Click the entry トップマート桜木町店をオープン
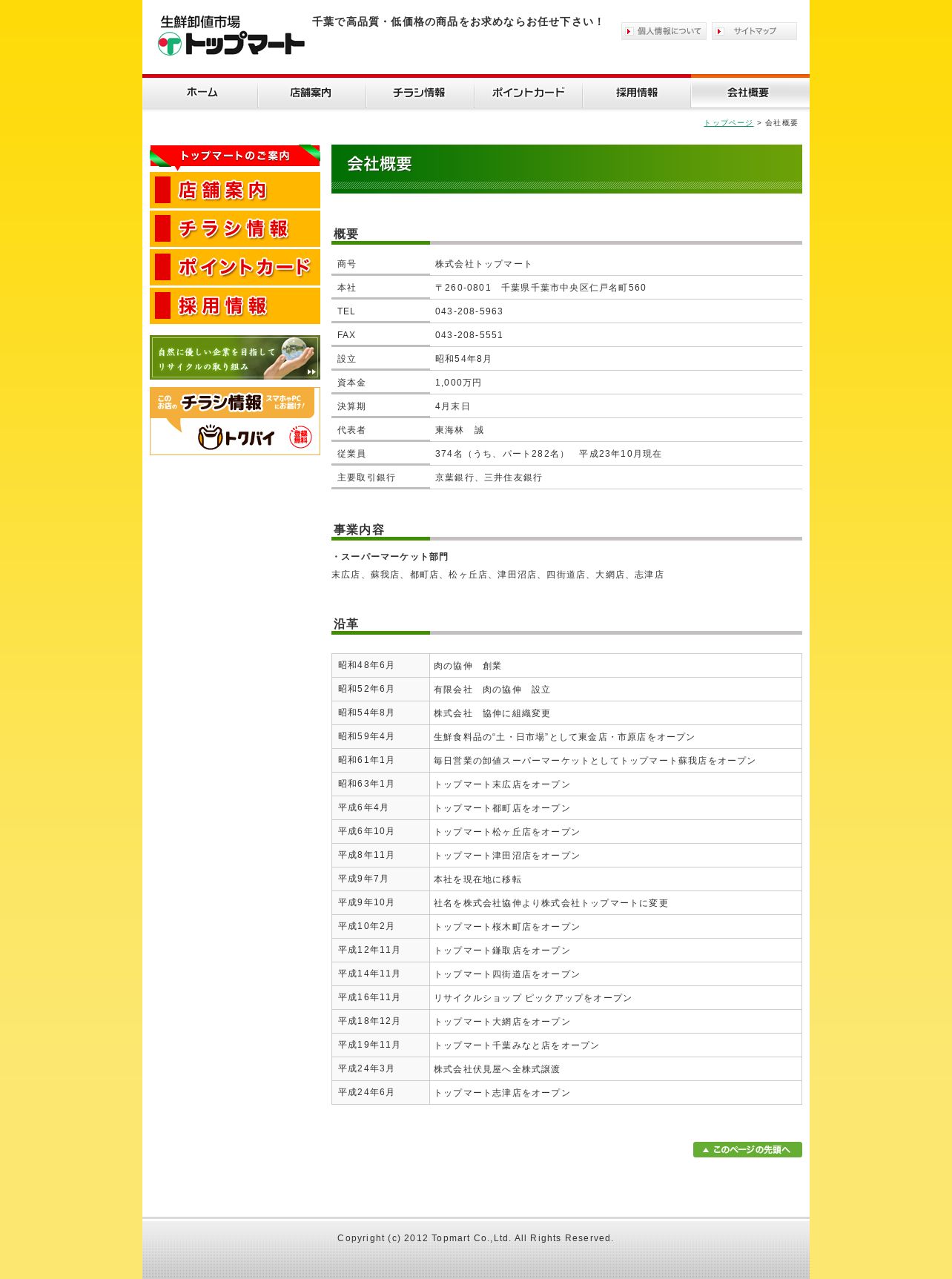This screenshot has height=1279, width=952. pyautogui.click(x=507, y=927)
